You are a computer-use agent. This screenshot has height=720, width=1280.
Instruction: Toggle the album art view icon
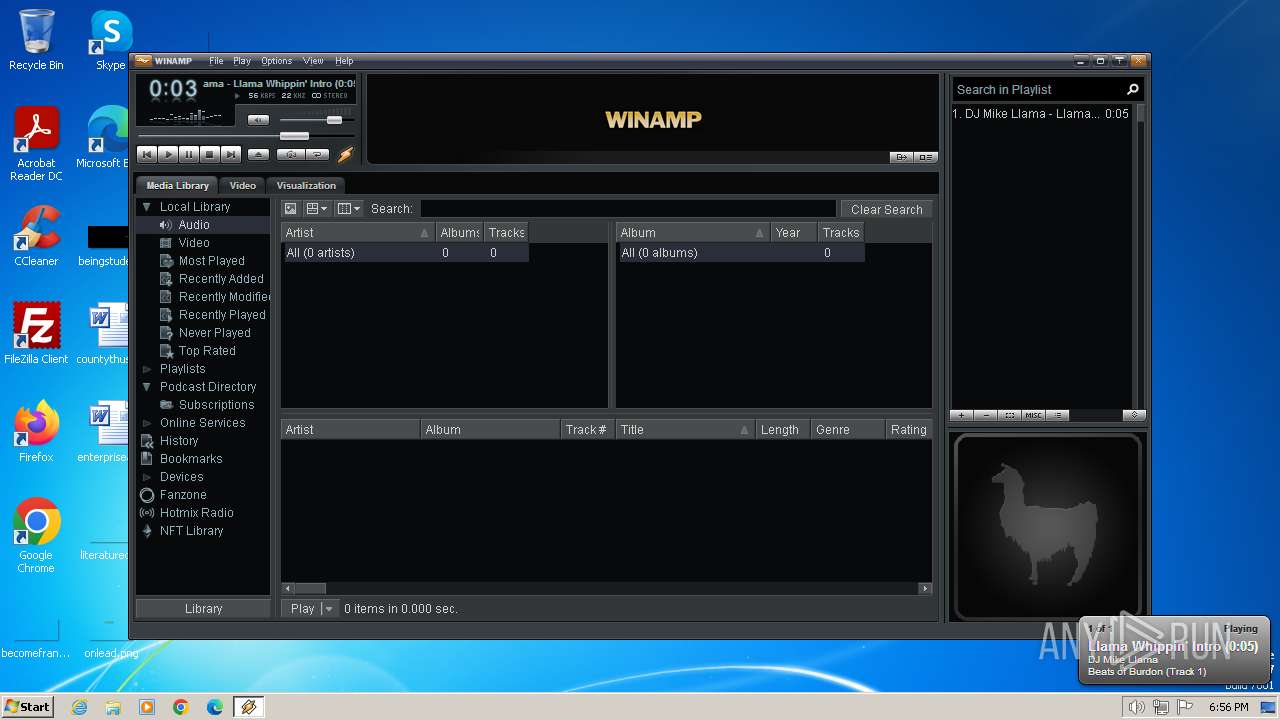290,209
